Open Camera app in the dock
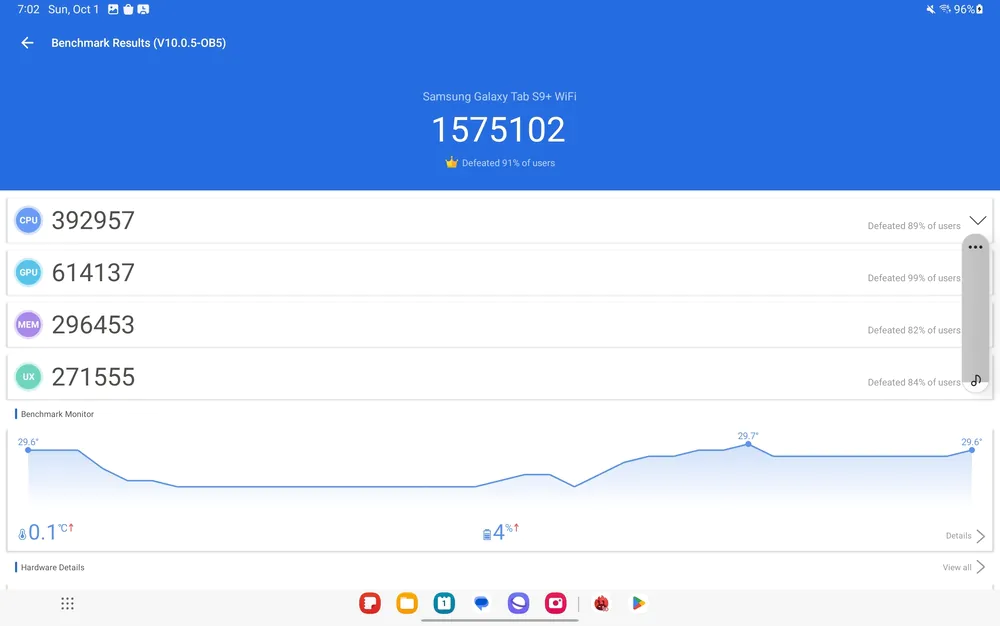 tap(555, 603)
